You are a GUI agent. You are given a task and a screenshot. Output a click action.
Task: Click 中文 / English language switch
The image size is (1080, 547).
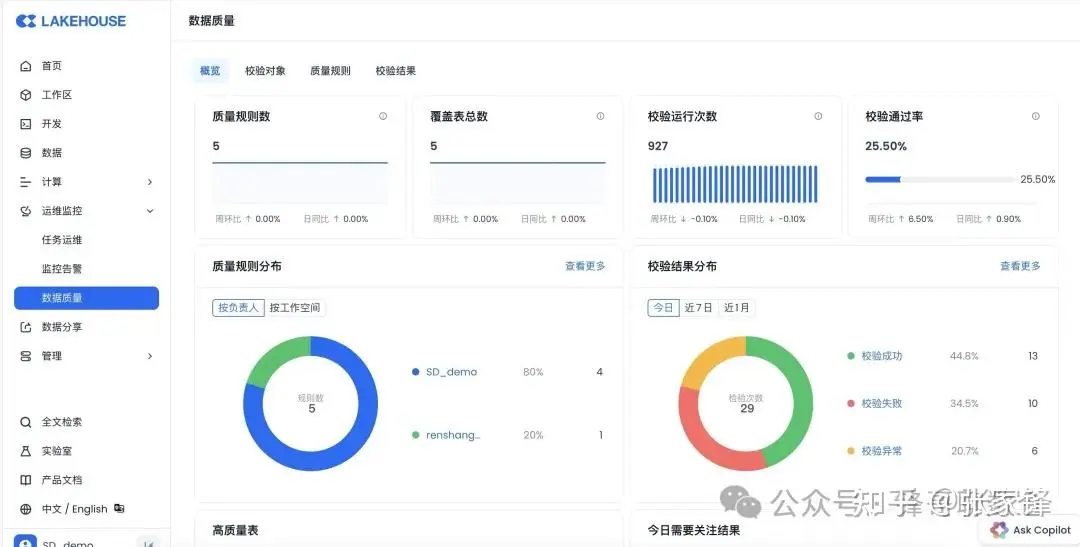pyautogui.click(x=74, y=509)
